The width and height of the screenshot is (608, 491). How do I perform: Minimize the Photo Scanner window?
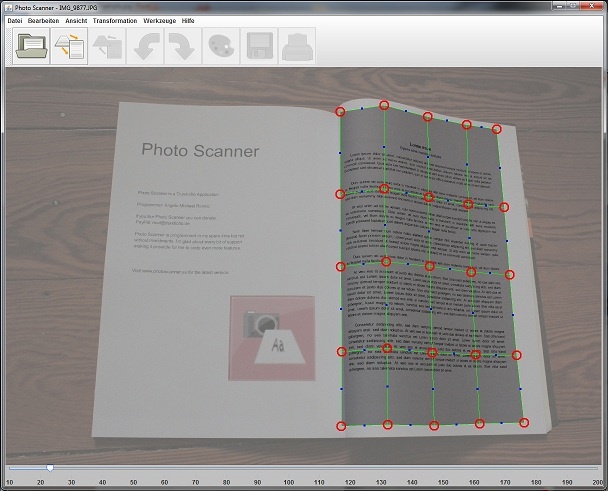tap(559, 5)
